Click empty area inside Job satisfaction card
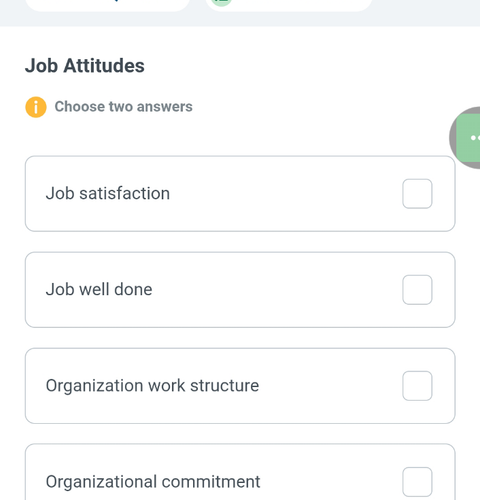Image resolution: width=480 pixels, height=500 pixels. [x=283, y=194]
